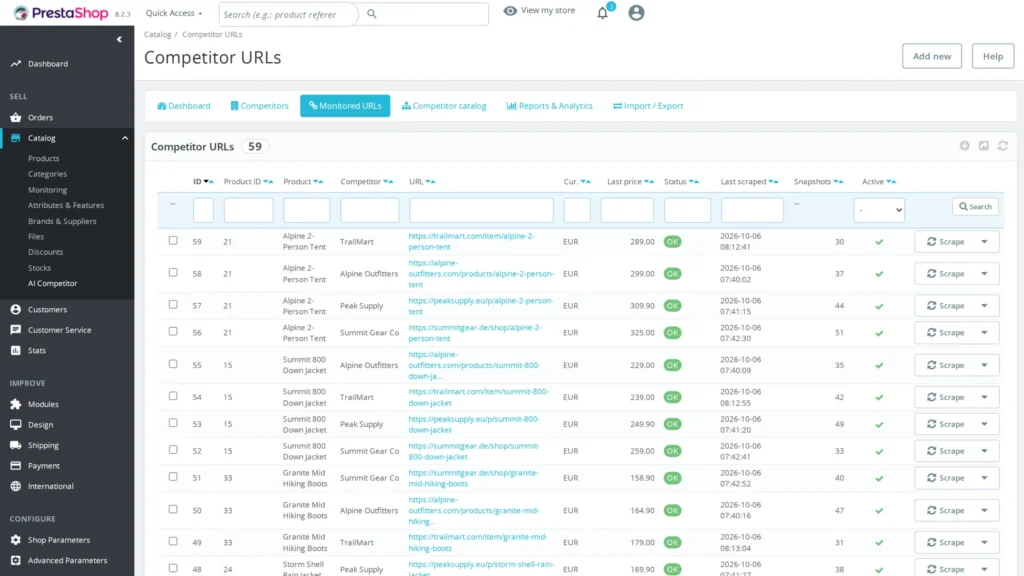Image resolution: width=1024 pixels, height=576 pixels.
Task: Click the export list icon in panel header
Action: pos(984,146)
